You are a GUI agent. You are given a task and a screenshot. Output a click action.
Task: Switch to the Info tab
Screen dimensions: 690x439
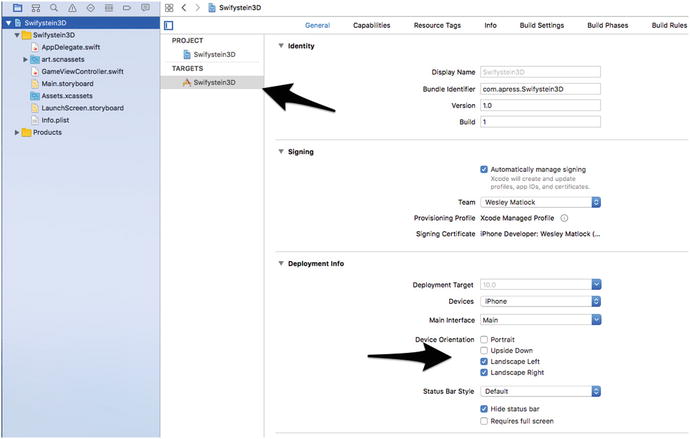[490, 26]
